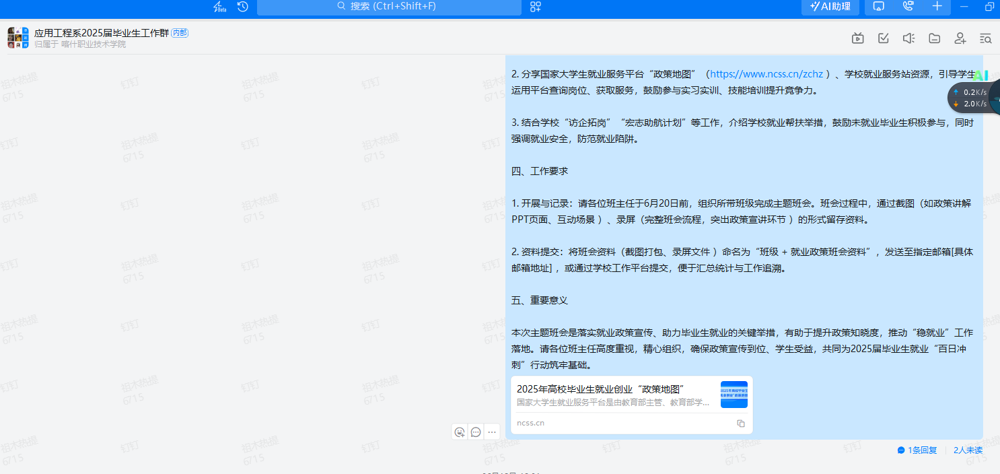Open the group live broadcast icon

coord(858,39)
